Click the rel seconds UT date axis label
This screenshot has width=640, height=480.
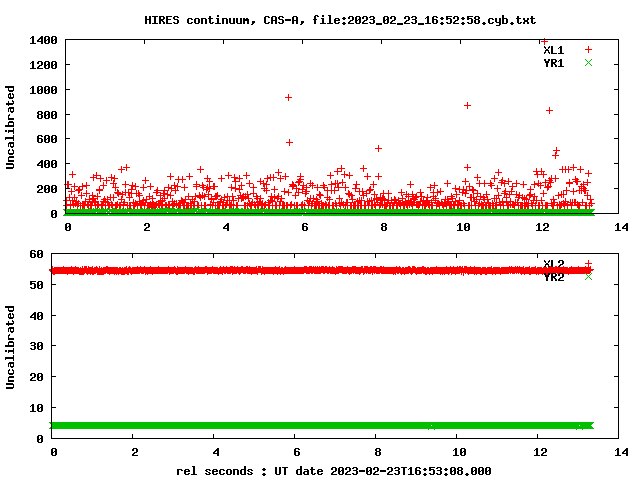pos(333,471)
